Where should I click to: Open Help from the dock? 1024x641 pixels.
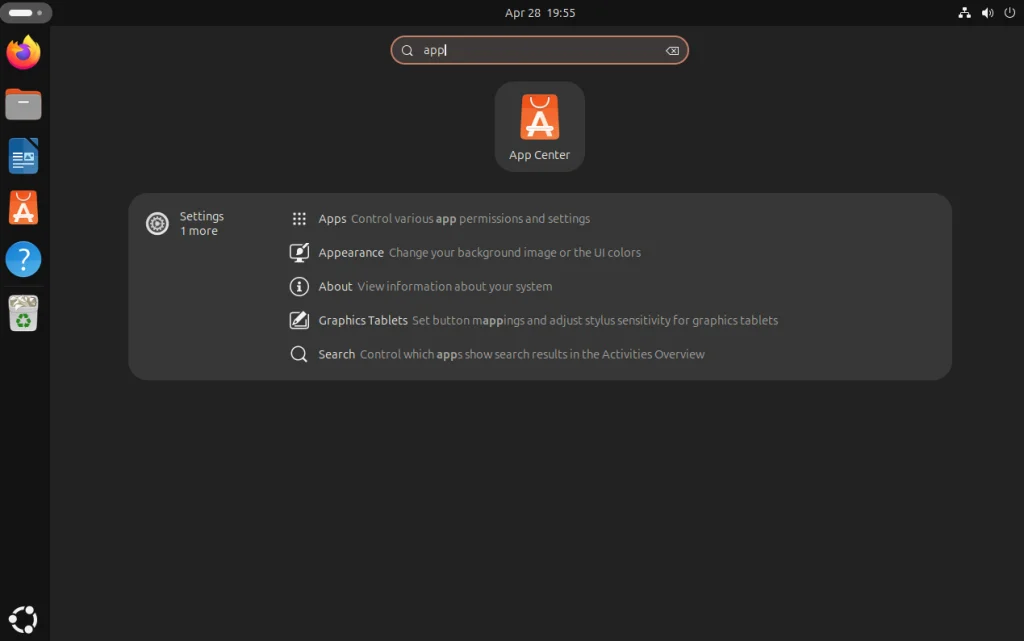[x=24, y=260]
